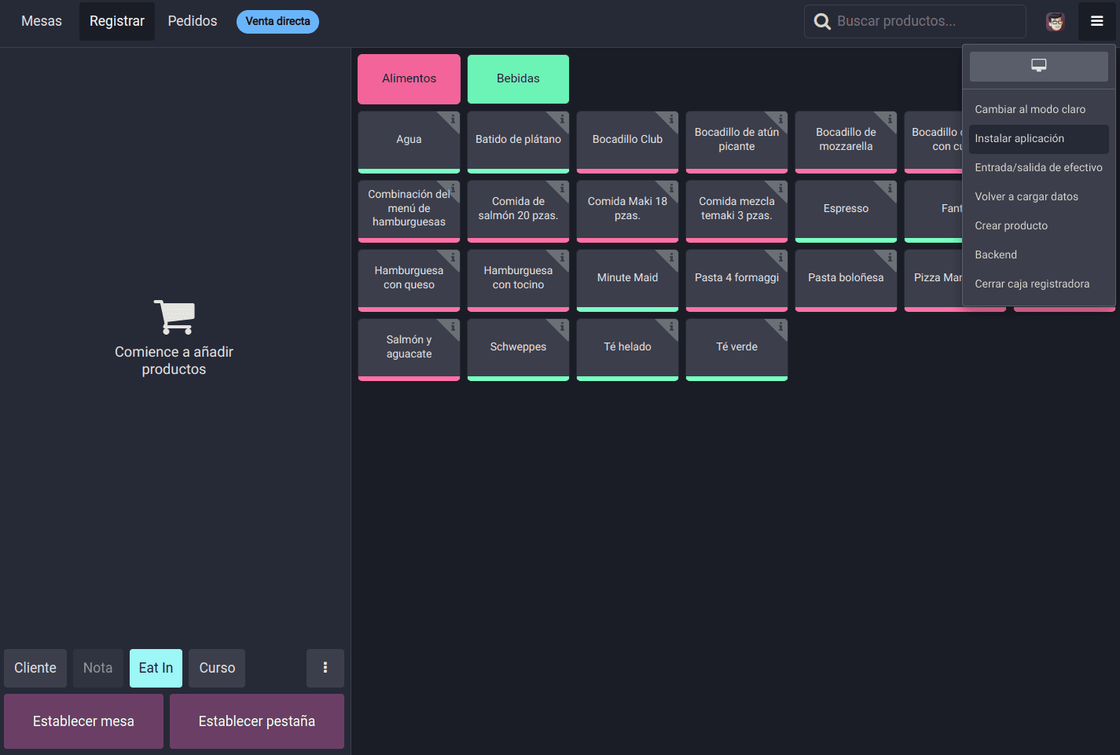1120x755 pixels.
Task: Open the hamburger menu icon
Action: pos(1096,21)
